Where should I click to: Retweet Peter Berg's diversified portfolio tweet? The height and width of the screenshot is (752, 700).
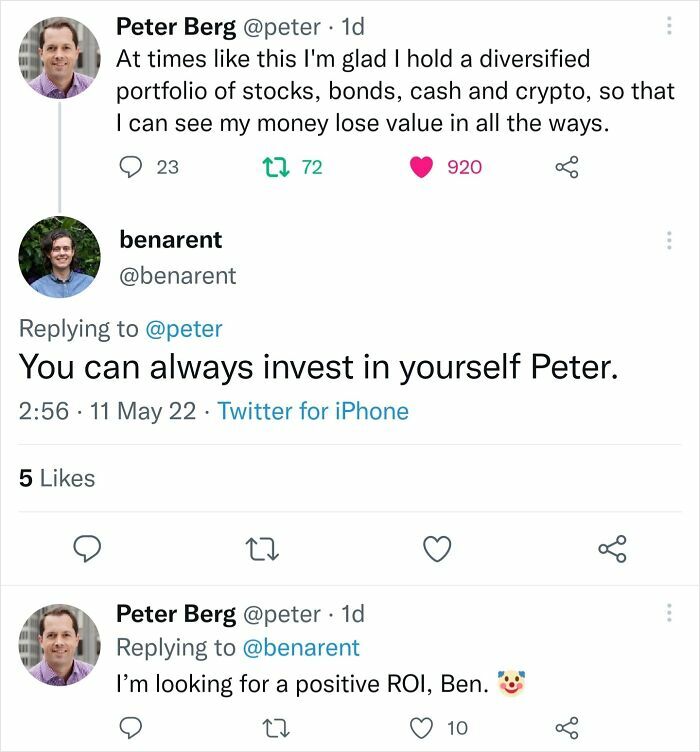pyautogui.click(x=282, y=167)
